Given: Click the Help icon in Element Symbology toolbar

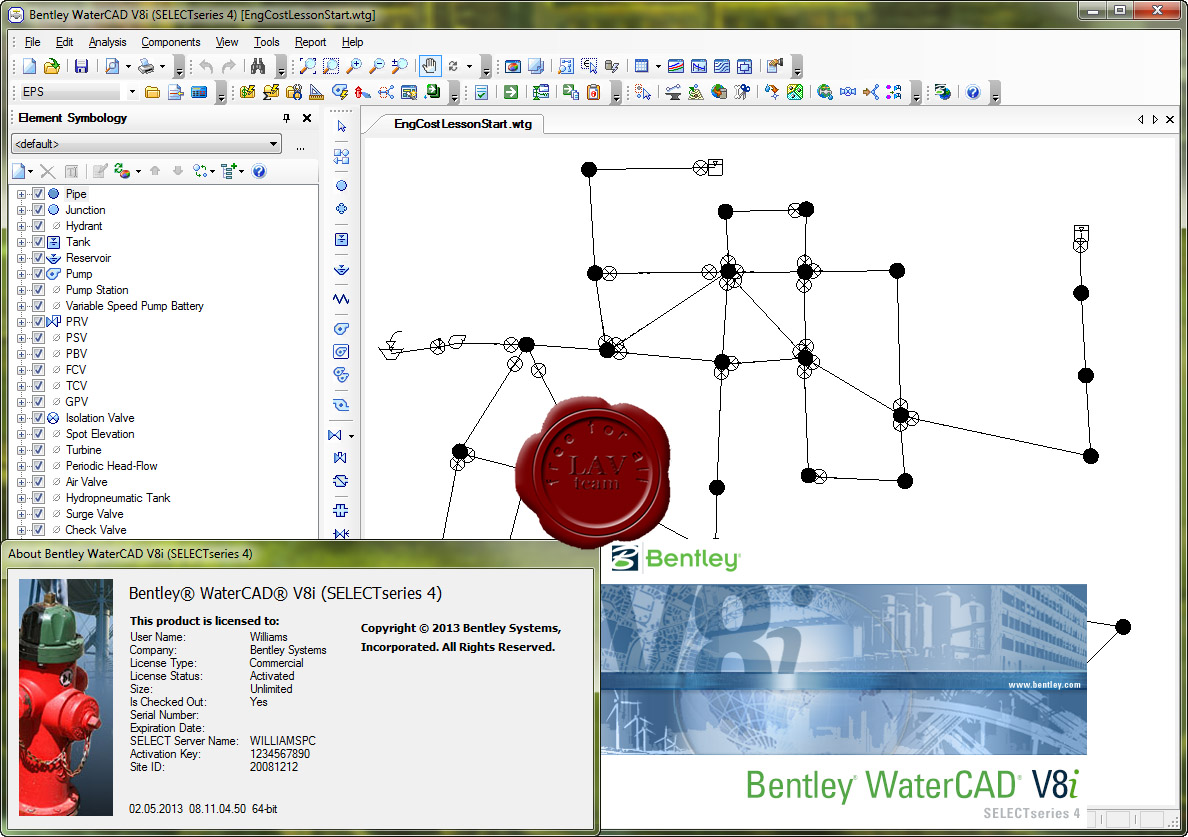Looking at the screenshot, I should pos(259,171).
